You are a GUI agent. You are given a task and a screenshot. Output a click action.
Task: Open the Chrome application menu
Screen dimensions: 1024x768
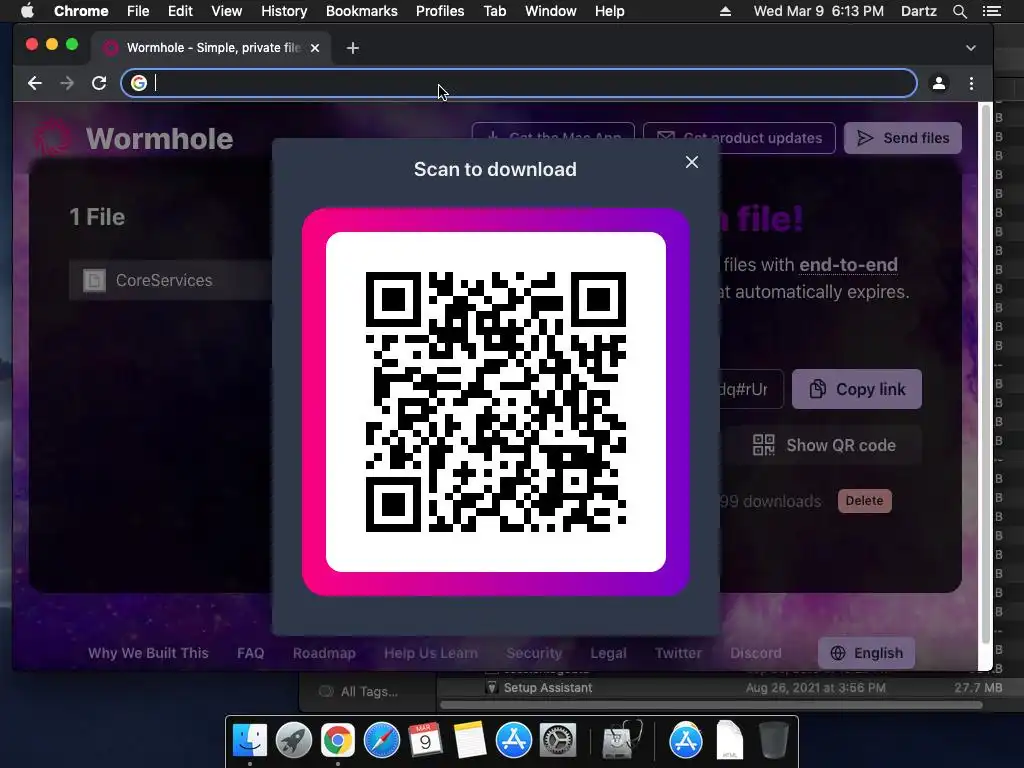pyautogui.click(x=81, y=11)
